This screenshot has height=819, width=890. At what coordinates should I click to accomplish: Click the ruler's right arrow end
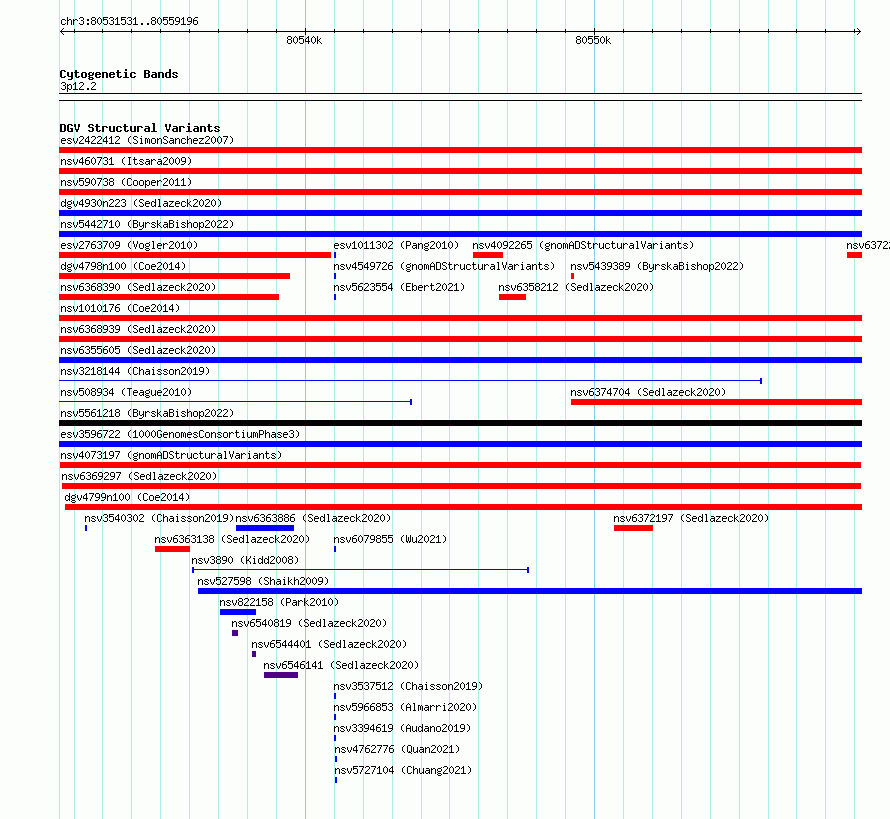point(859,32)
